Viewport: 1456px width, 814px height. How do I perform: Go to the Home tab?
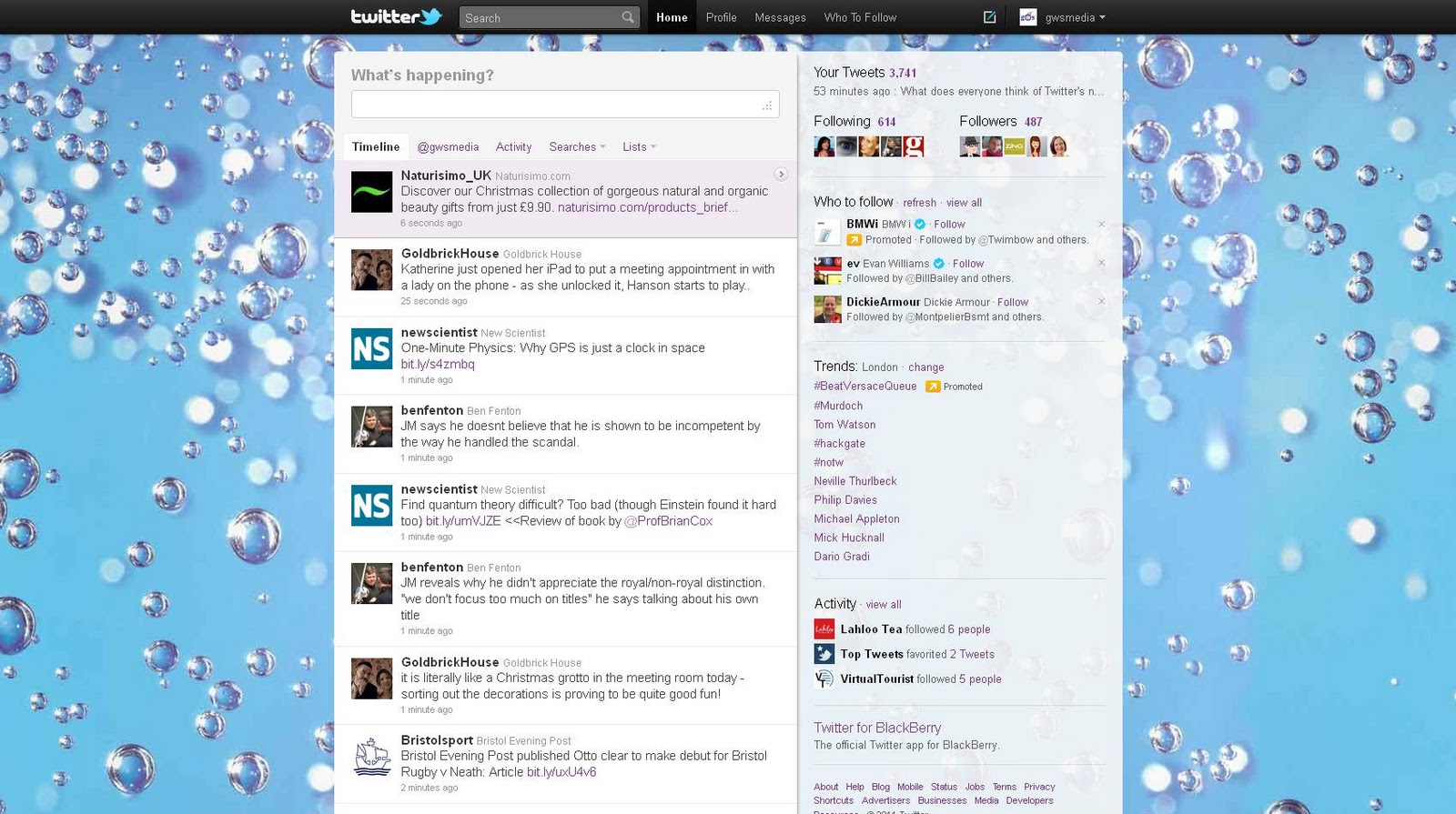pyautogui.click(x=672, y=17)
